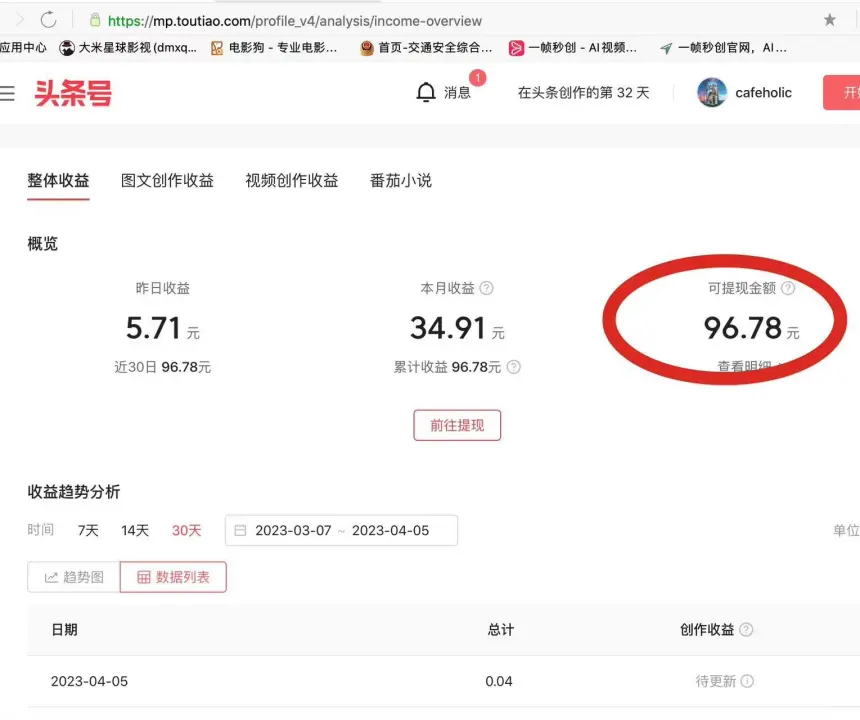Viewport: 860px width, 720px height.
Task: Enable the 30天 time filter
Action: point(186,531)
